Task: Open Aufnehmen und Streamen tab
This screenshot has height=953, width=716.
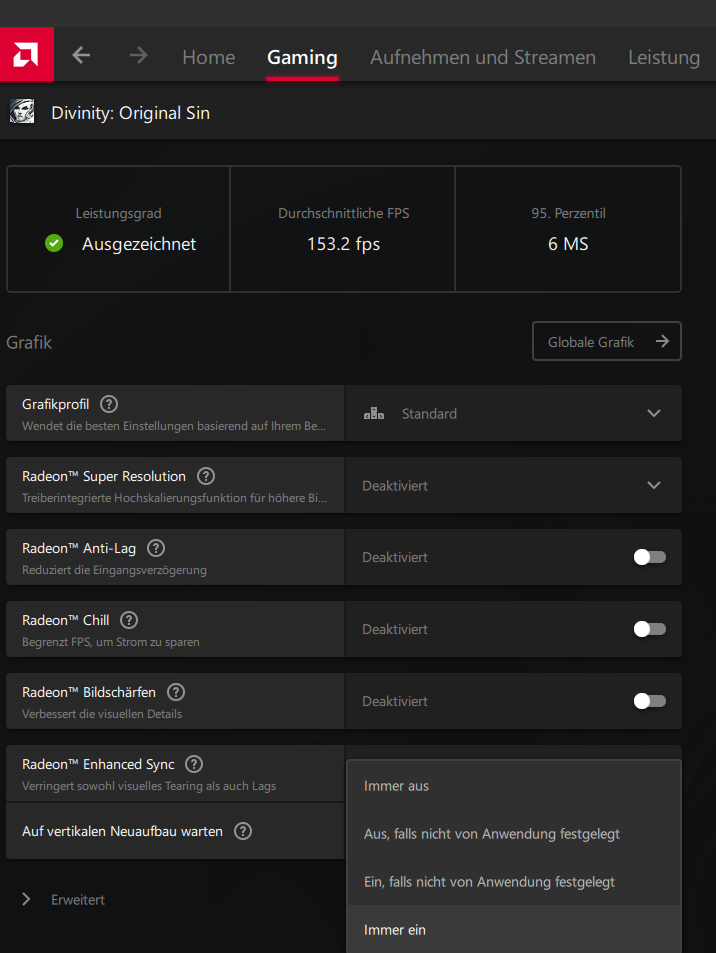Action: click(482, 57)
